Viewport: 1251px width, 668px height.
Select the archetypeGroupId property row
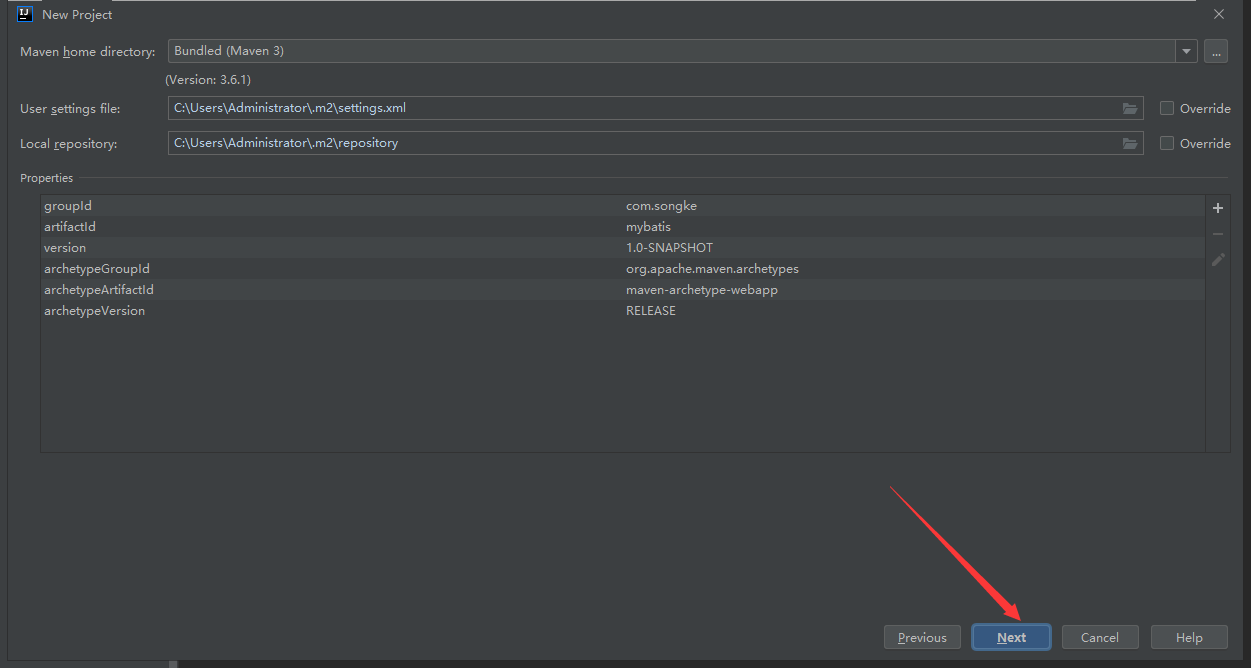click(x=622, y=269)
